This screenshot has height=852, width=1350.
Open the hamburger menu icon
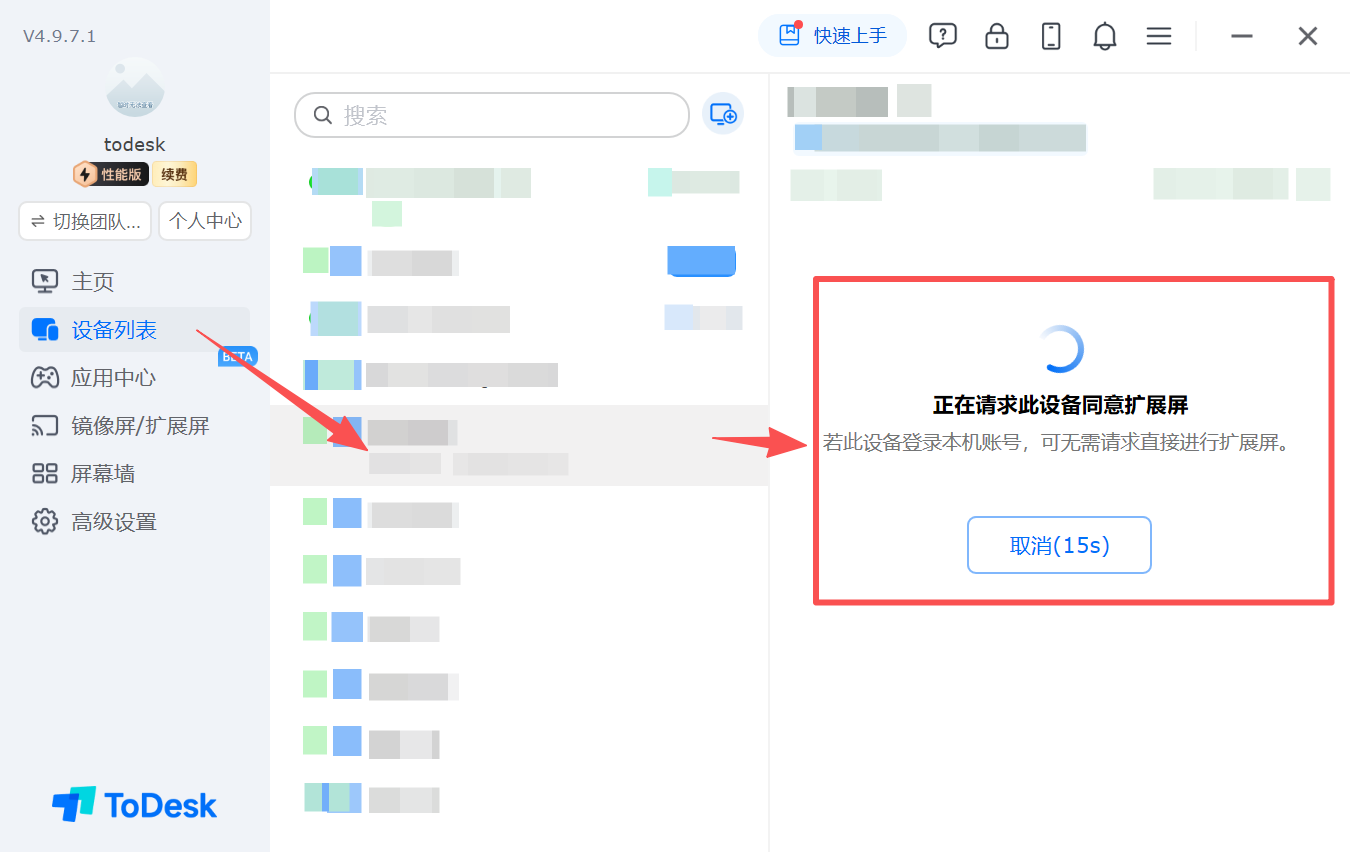point(1159,36)
